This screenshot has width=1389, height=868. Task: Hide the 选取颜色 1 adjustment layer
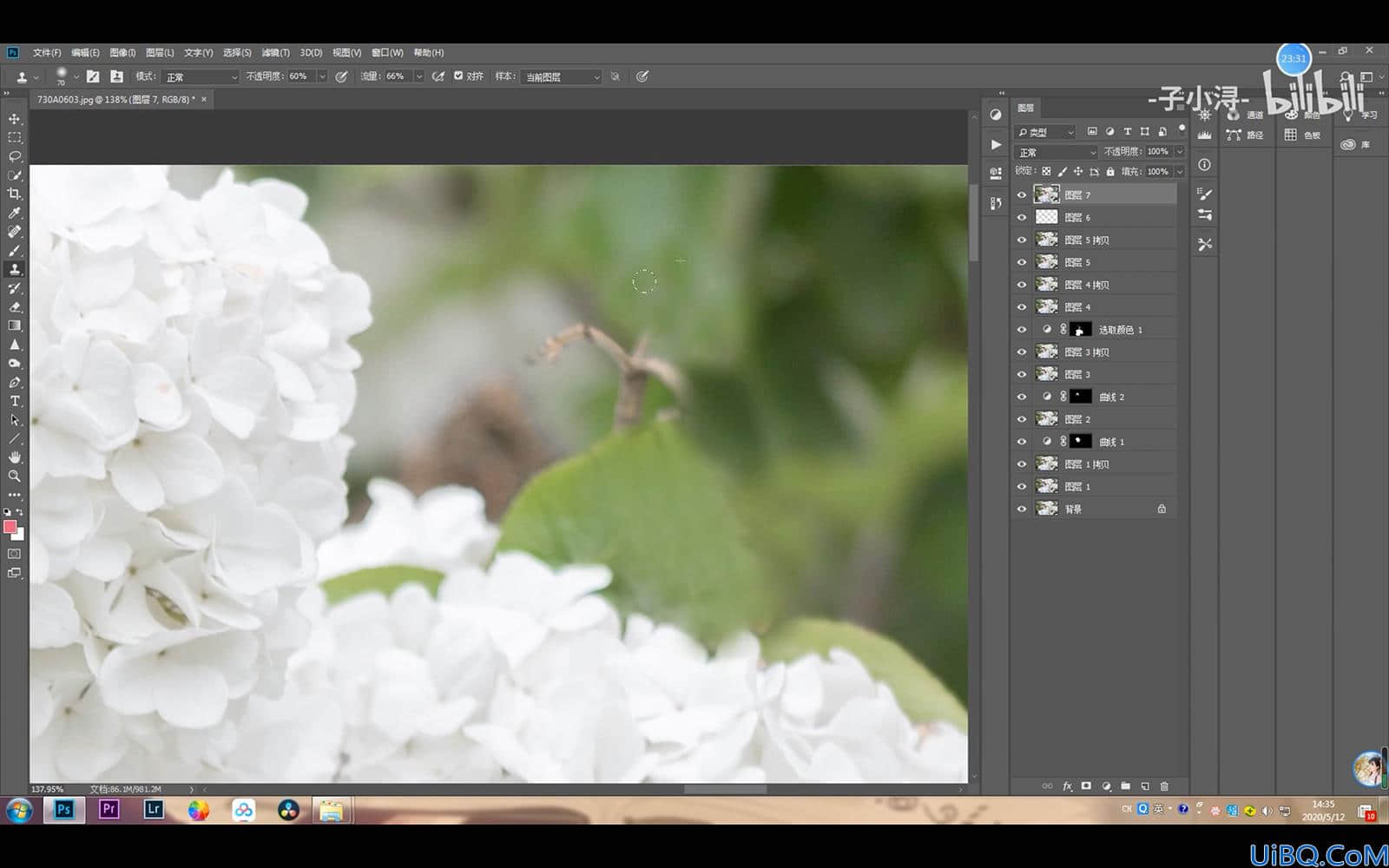[x=1022, y=330]
